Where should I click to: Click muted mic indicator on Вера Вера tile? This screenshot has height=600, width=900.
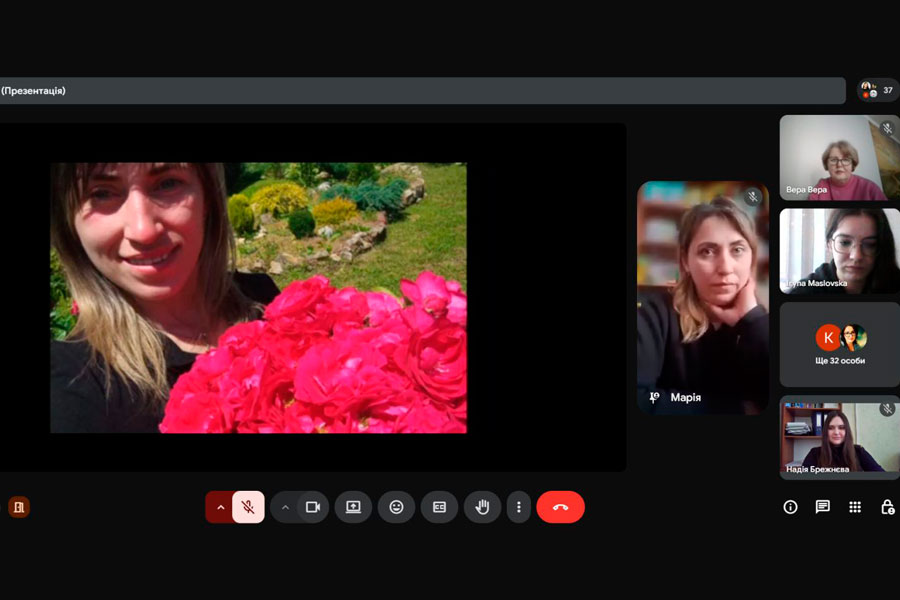(887, 129)
